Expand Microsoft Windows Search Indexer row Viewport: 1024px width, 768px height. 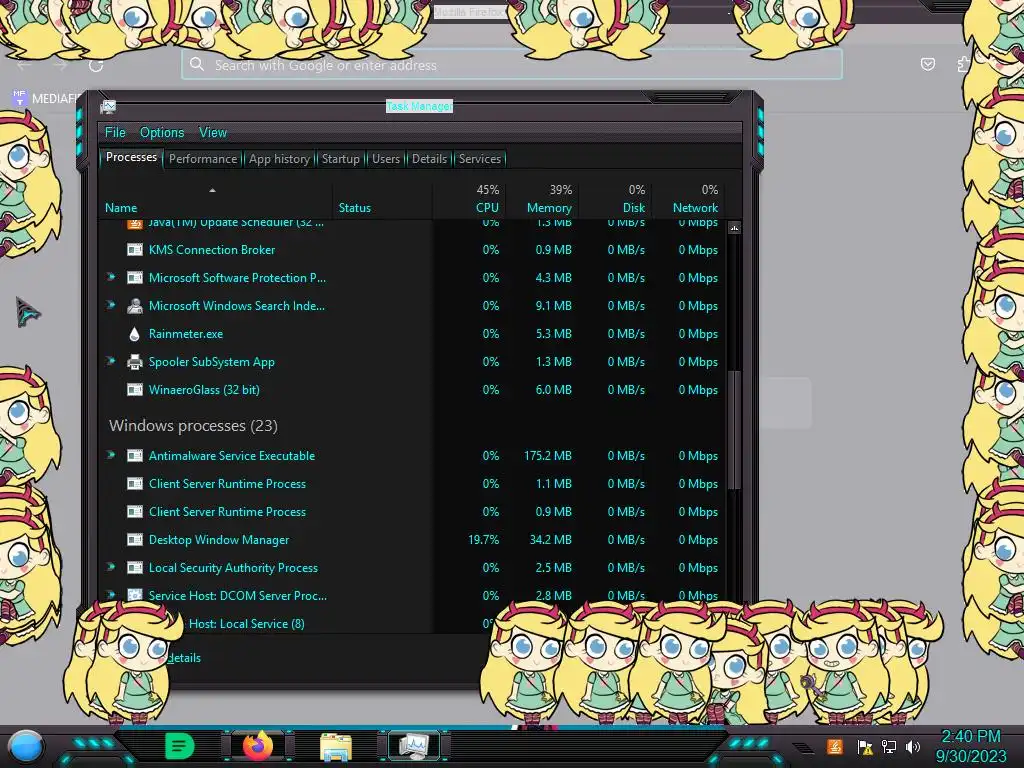[111, 305]
